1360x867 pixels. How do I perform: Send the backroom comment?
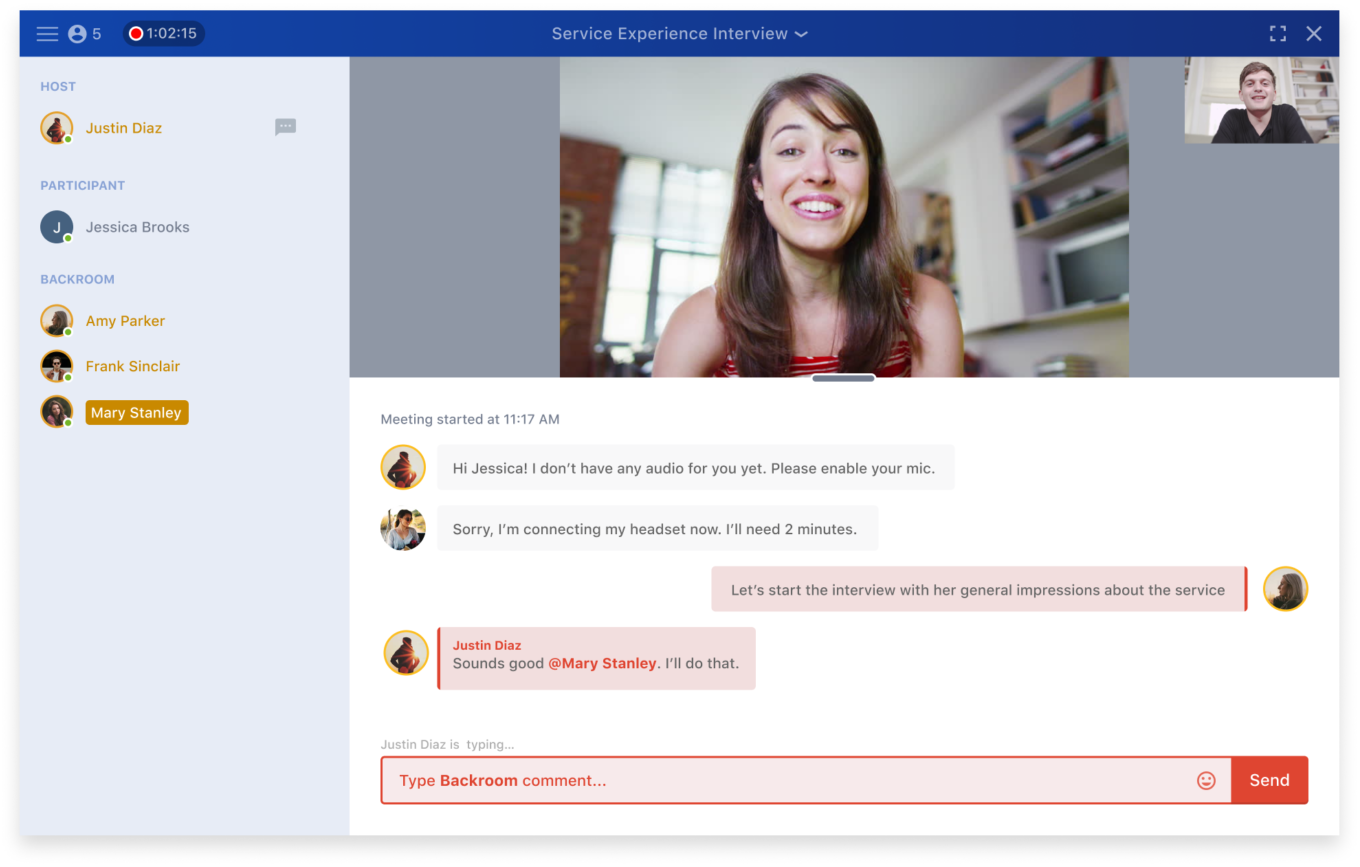(1269, 781)
